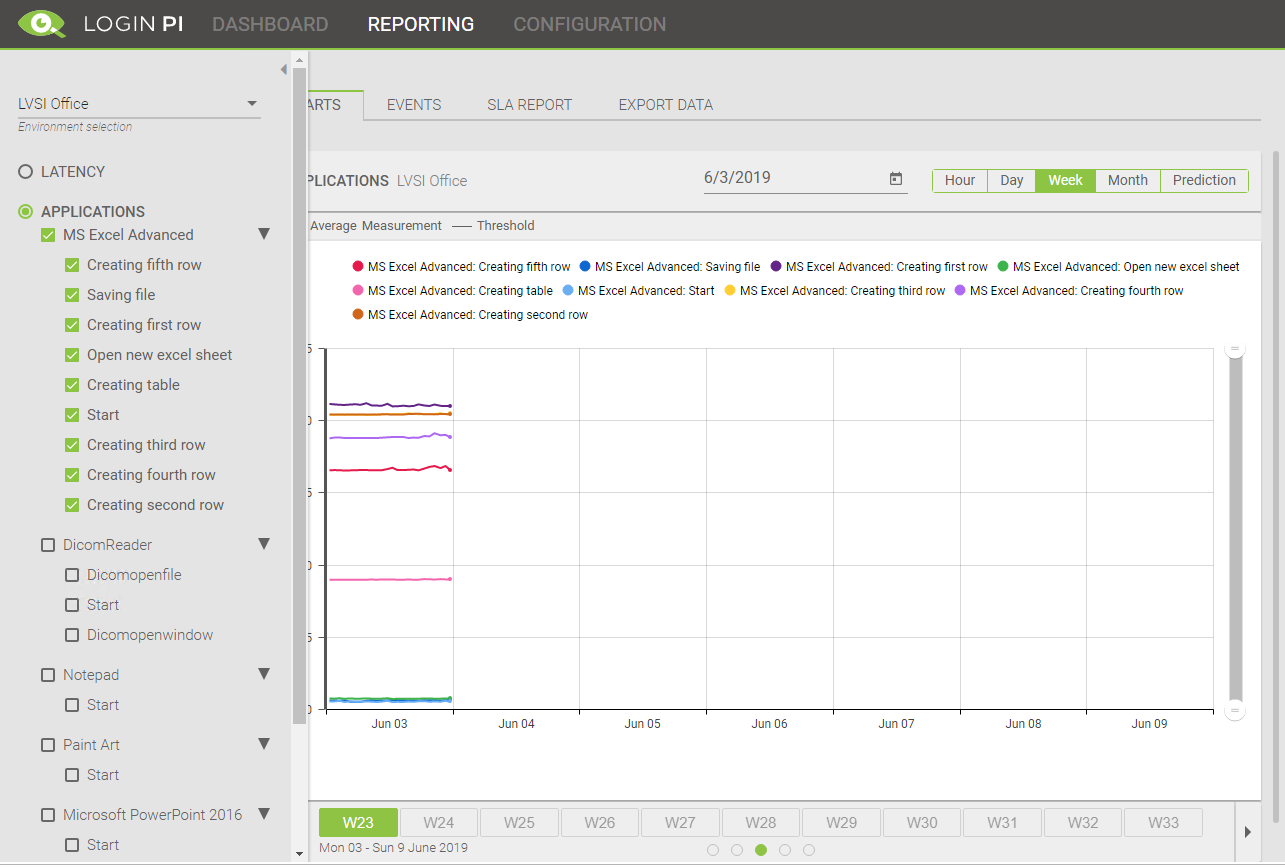Image resolution: width=1285 pixels, height=867 pixels.
Task: Toggle legend dot for Open new excel sheet
Action: click(1003, 267)
